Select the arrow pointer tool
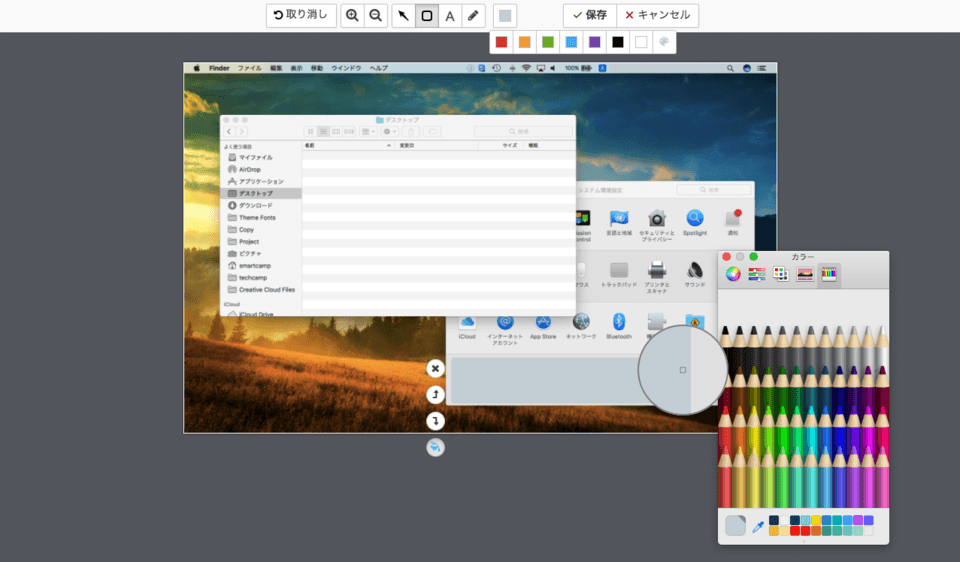 tap(403, 15)
